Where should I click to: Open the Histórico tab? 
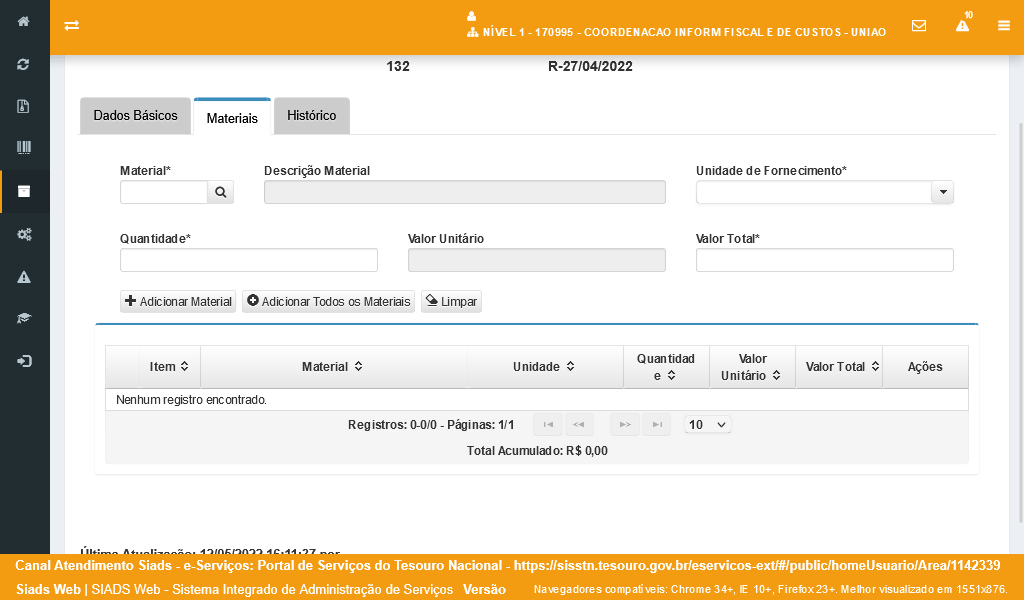tap(312, 116)
